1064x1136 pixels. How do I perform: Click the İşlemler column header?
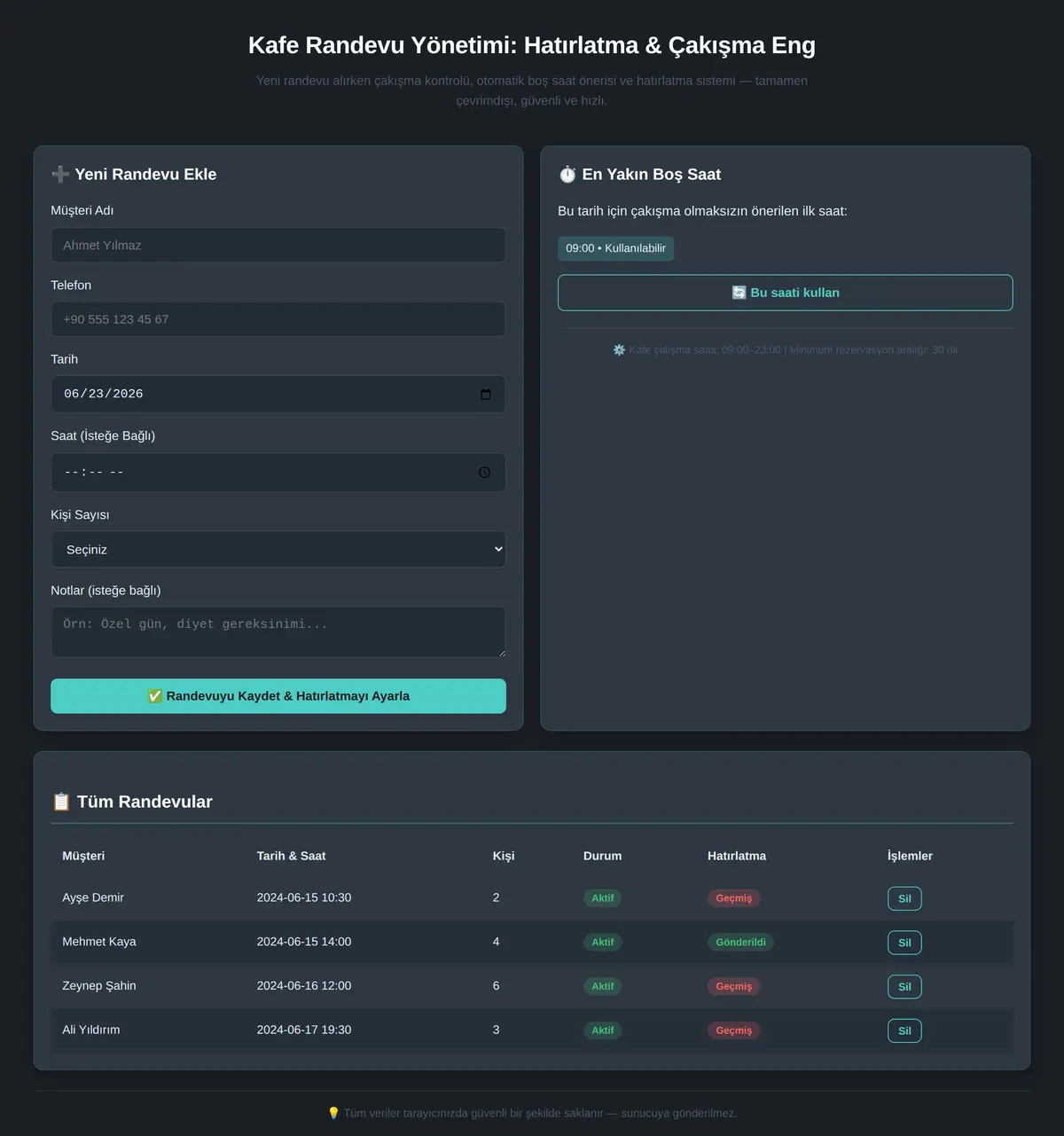tap(910, 856)
